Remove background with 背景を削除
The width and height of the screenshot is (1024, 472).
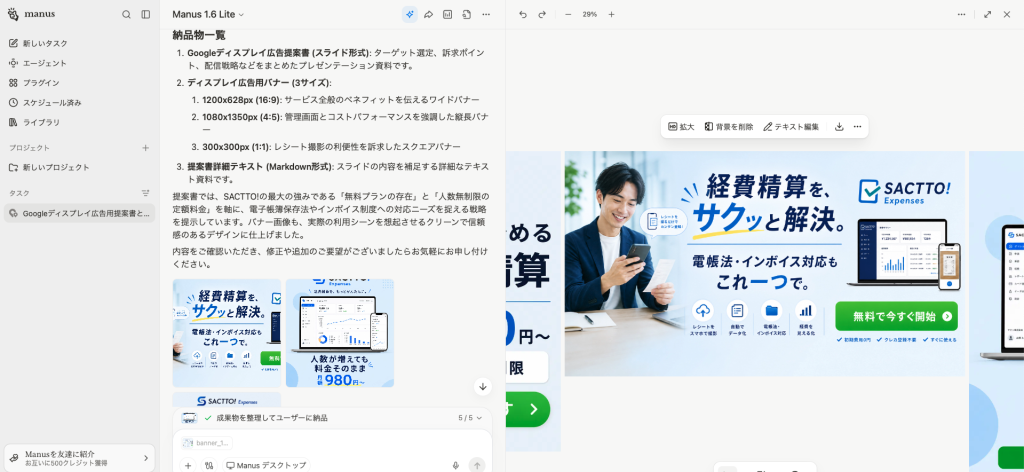click(729, 127)
